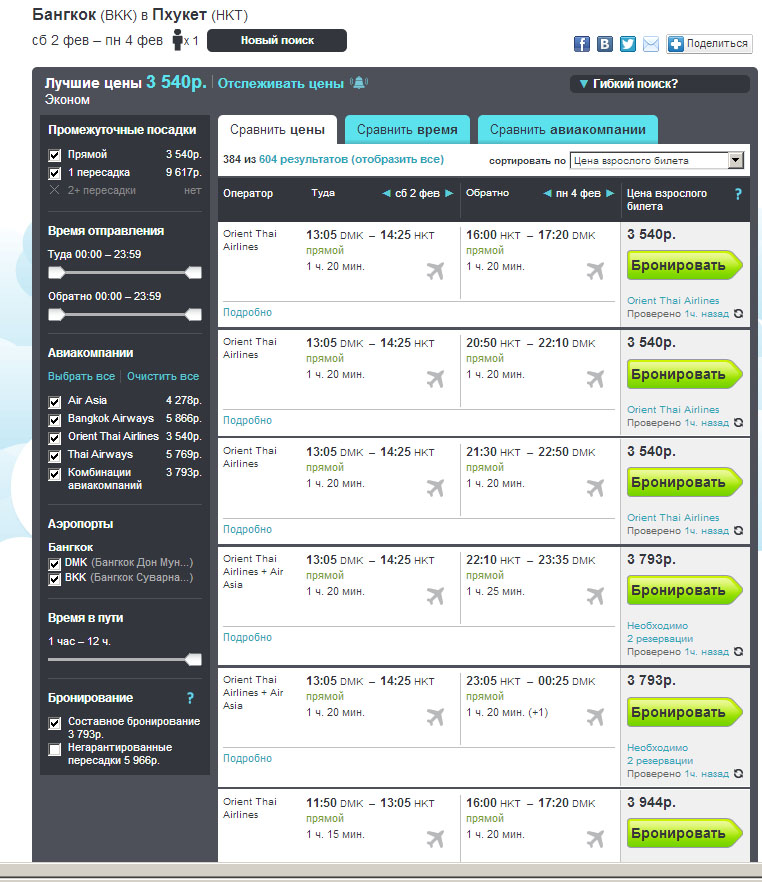Image resolution: width=762 pixels, height=882 pixels.
Task: Book first 3 540р. flight with 16:00 return
Action: click(684, 266)
